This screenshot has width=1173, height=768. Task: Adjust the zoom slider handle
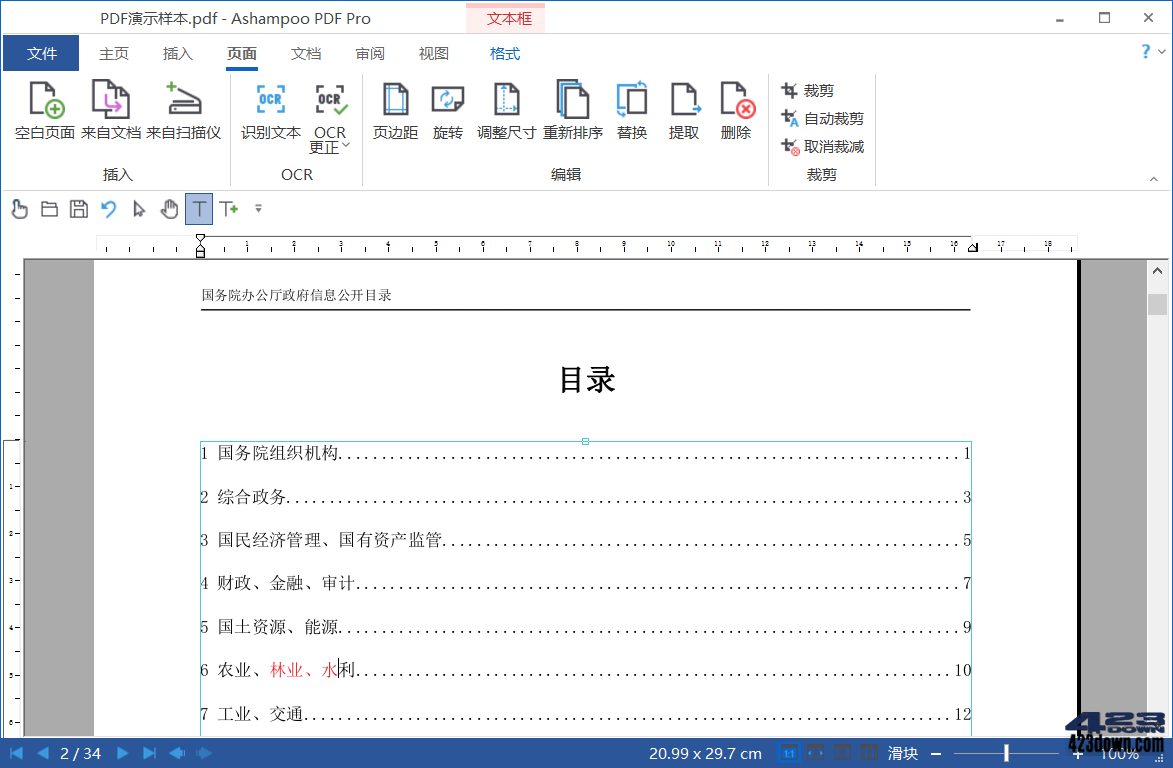[x=1005, y=753]
